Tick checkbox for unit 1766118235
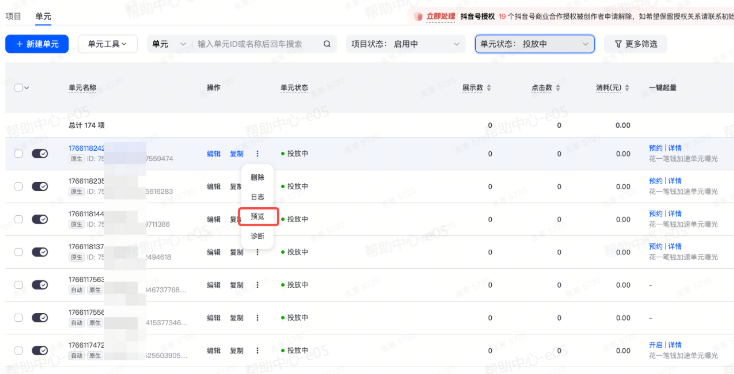734x374 pixels. pos(18,186)
